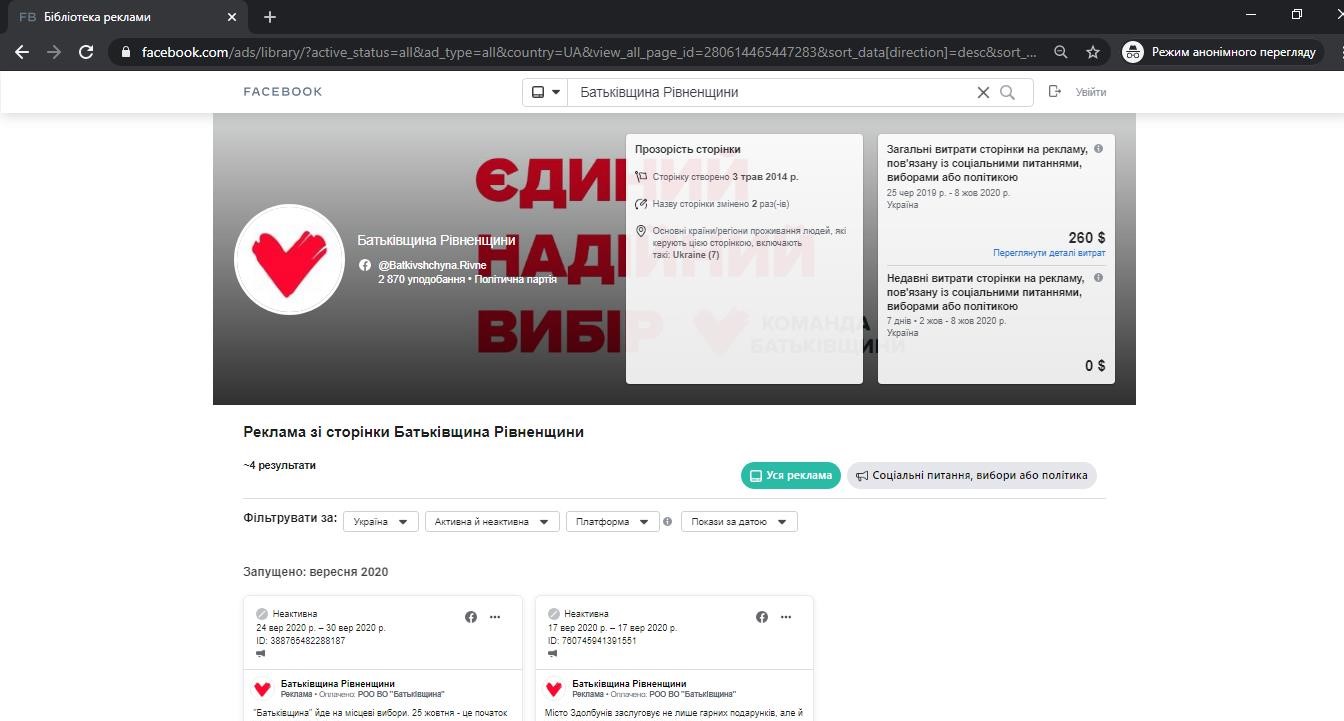The height and width of the screenshot is (721, 1344).
Task: Click the zoom magnifier icon in address bar
Action: pyautogui.click(x=1061, y=52)
